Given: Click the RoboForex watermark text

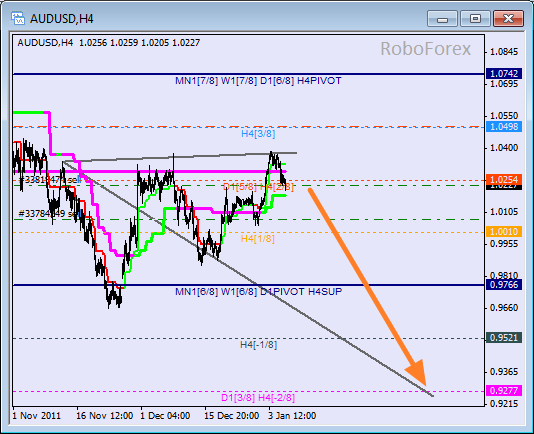Looking at the screenshot, I should (425, 49).
